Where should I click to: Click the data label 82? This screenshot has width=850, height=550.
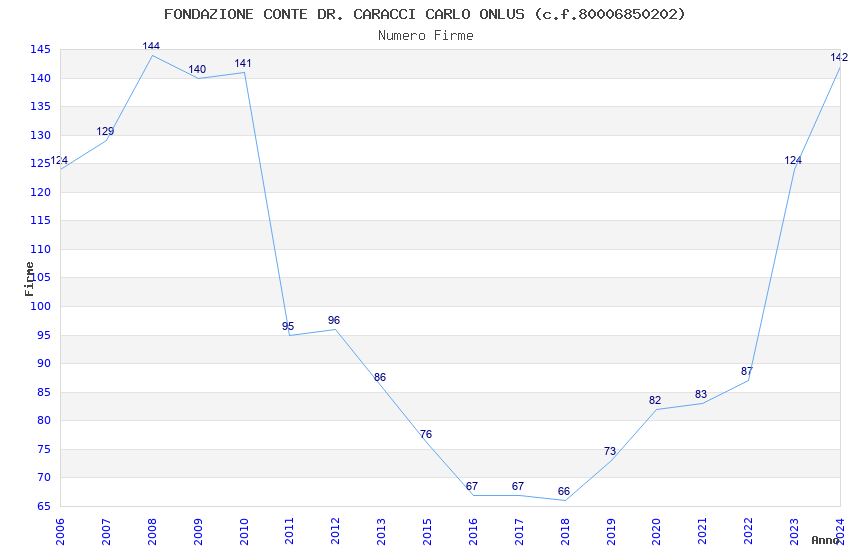[x=655, y=400]
